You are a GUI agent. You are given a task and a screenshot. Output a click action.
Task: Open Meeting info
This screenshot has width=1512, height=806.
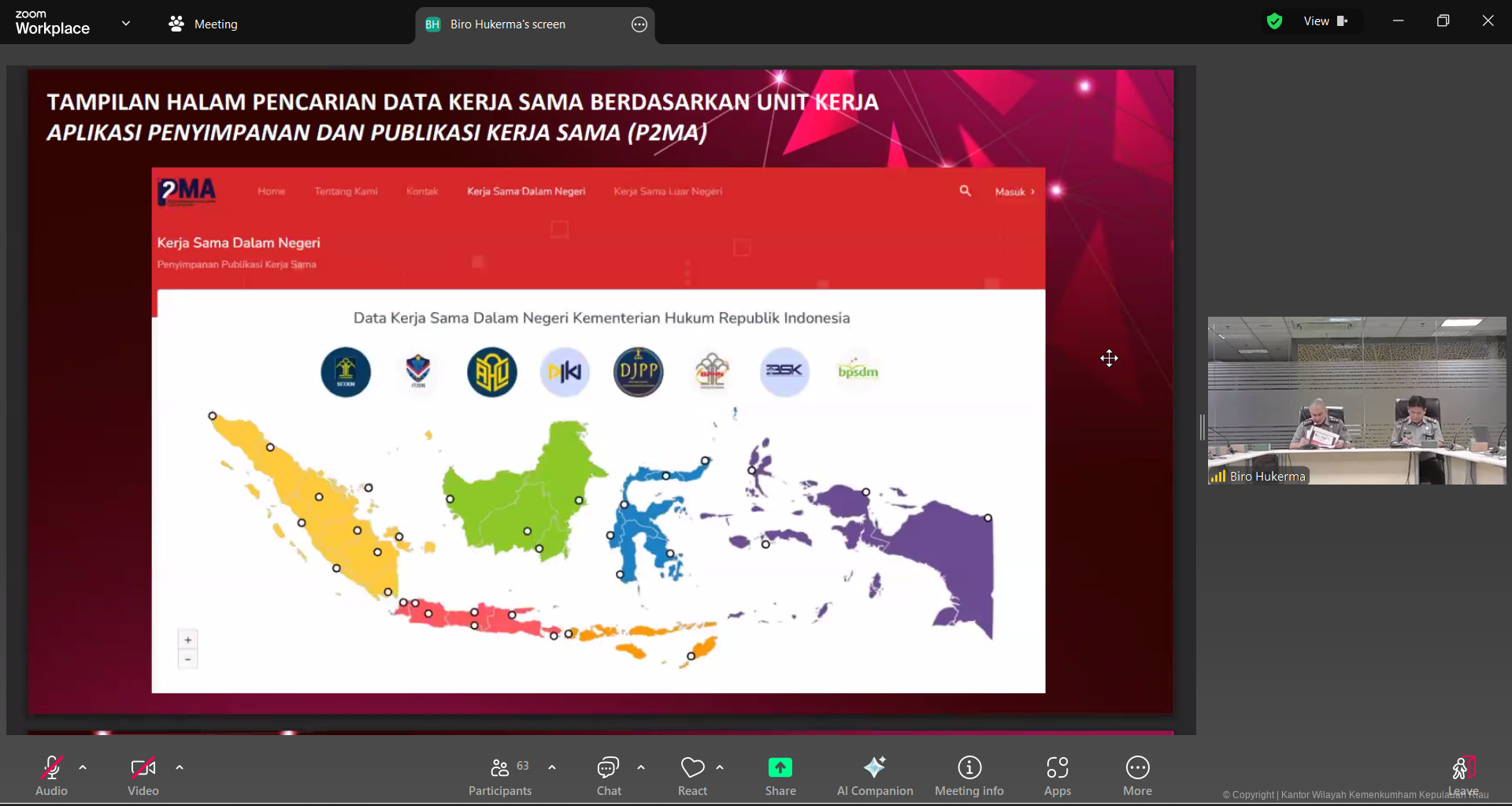[x=969, y=776]
